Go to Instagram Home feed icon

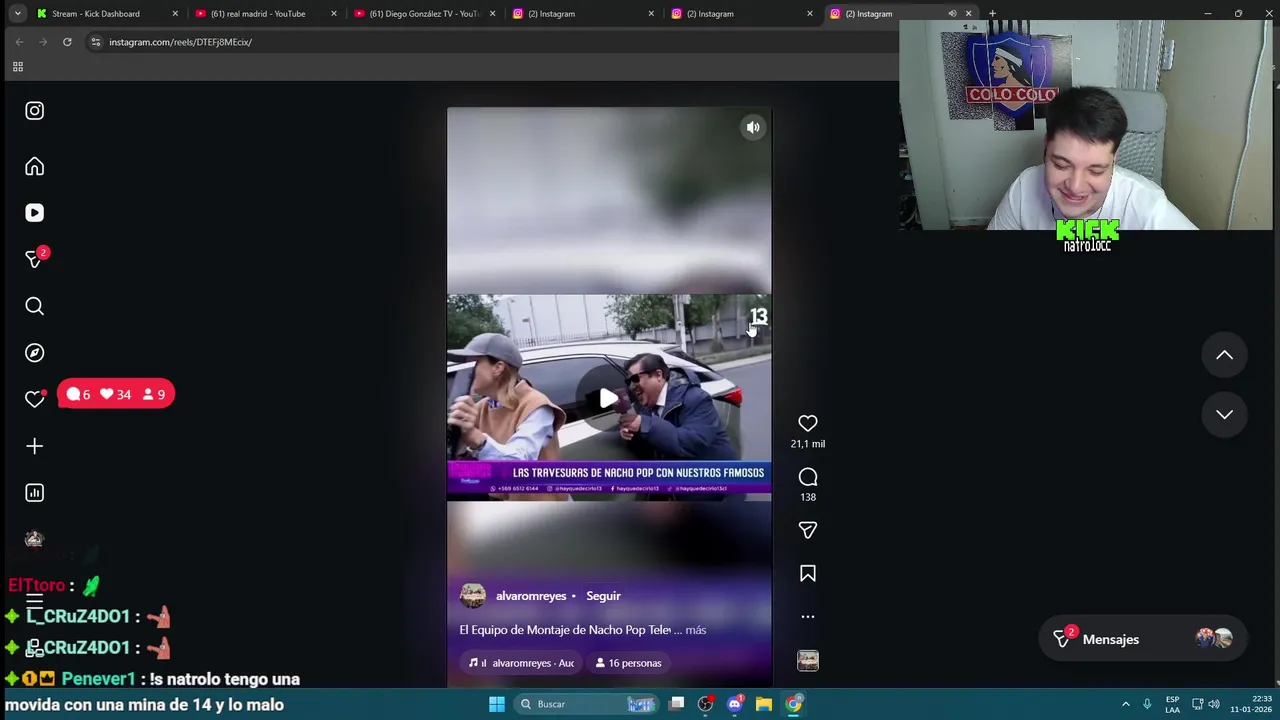tap(35, 166)
